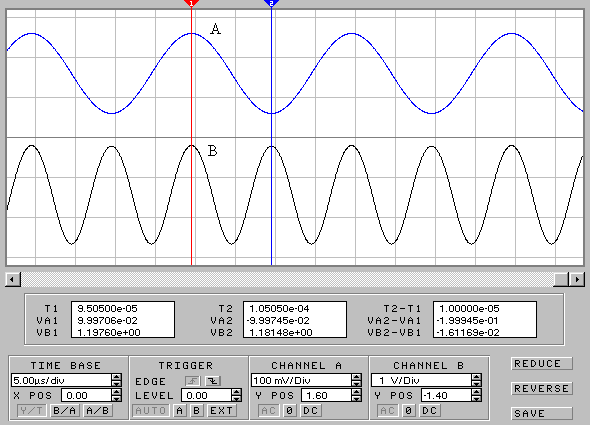Increase the time base value

click(x=117, y=377)
